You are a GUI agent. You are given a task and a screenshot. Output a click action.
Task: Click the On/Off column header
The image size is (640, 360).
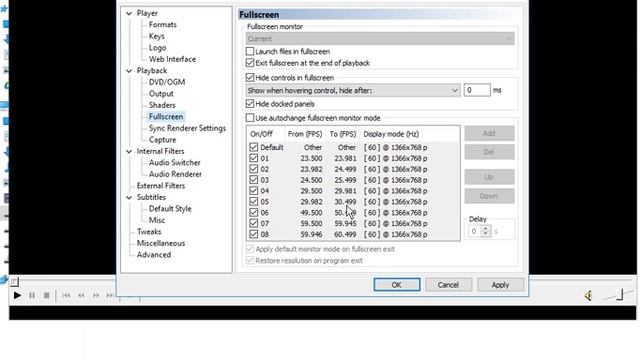click(262, 134)
